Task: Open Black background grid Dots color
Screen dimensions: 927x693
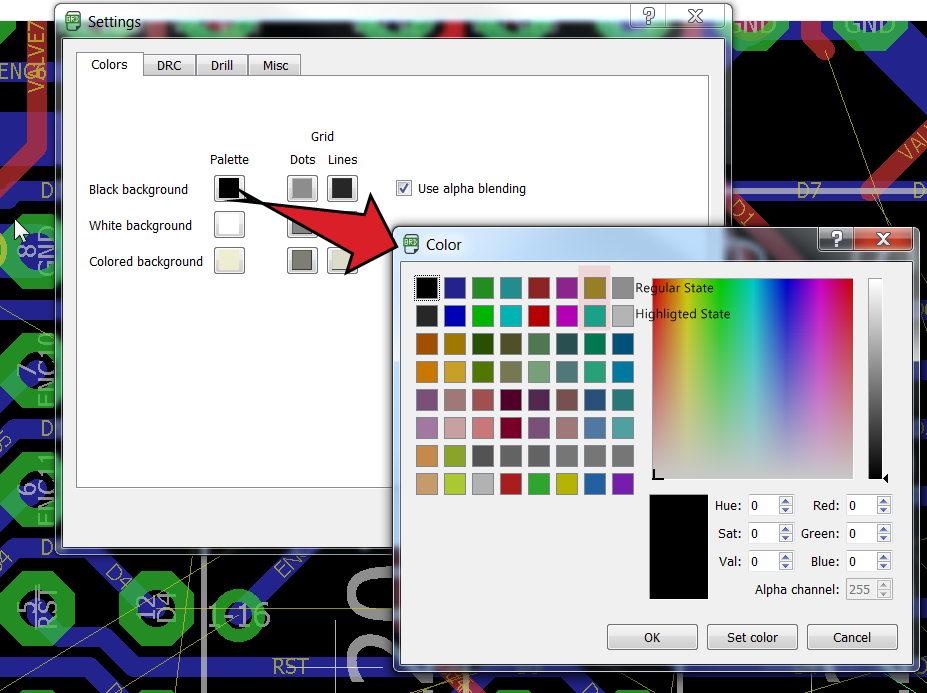Action: [302, 189]
